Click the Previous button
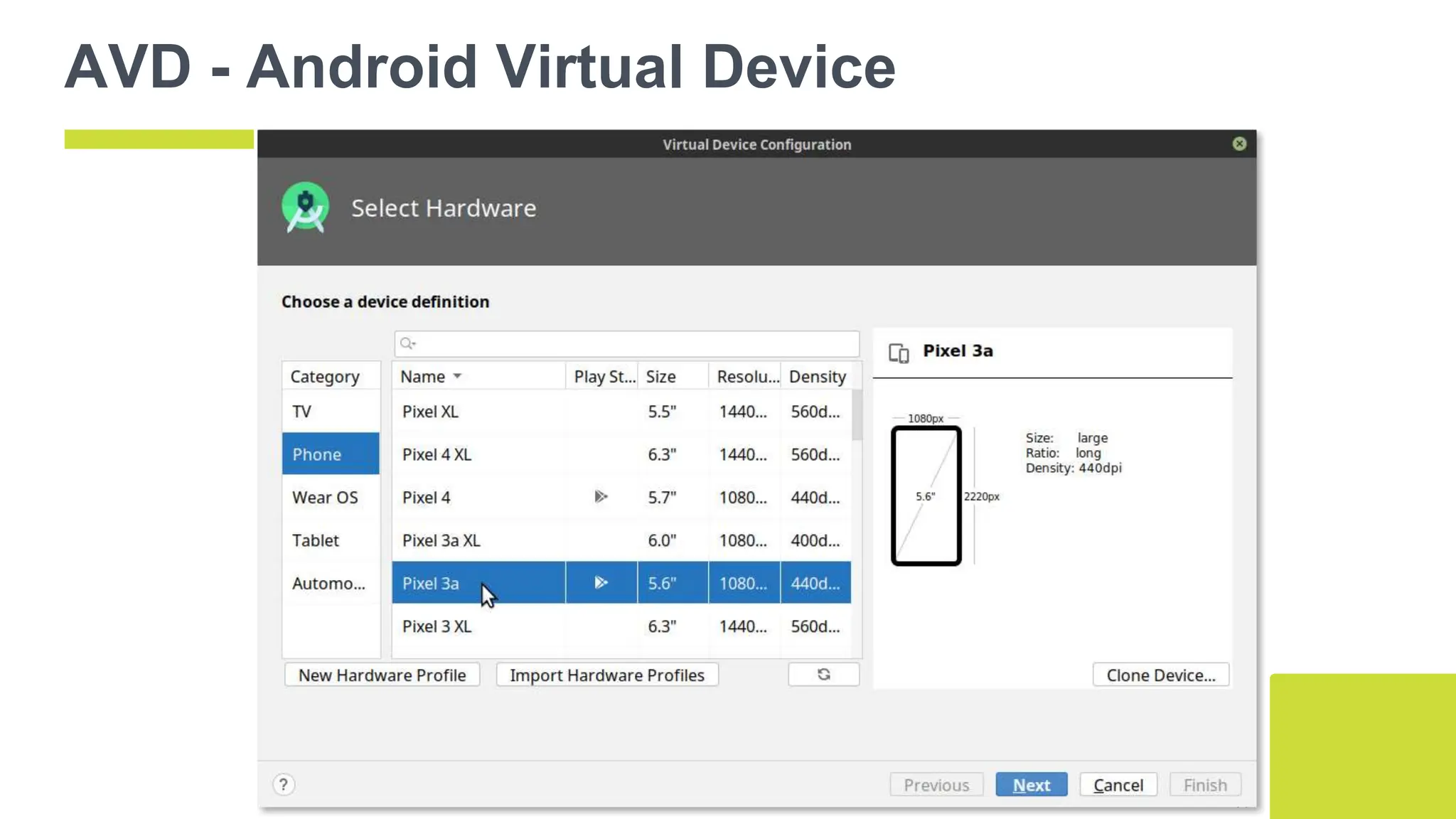The height and width of the screenshot is (819, 1456). coord(936,784)
